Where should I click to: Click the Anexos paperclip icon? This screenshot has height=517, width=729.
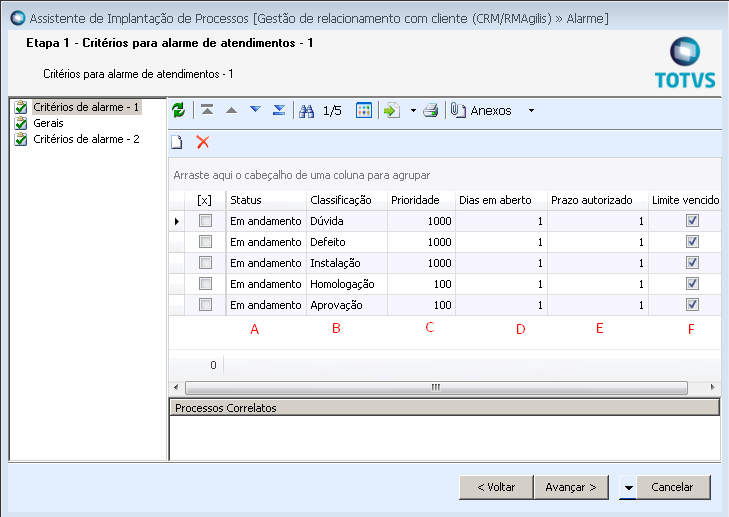(x=458, y=111)
